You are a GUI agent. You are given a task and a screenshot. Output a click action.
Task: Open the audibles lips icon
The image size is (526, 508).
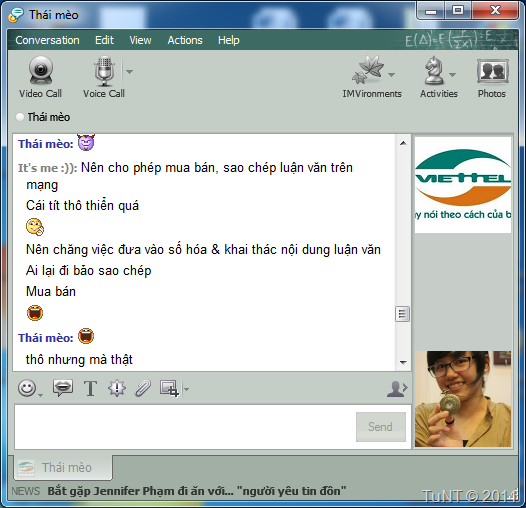coord(63,388)
